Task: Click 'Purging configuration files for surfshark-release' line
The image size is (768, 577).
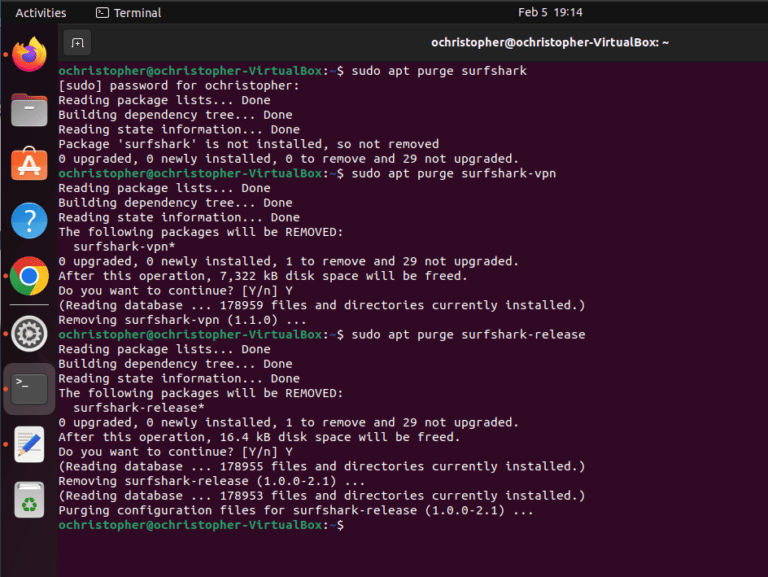Action: pos(296,510)
